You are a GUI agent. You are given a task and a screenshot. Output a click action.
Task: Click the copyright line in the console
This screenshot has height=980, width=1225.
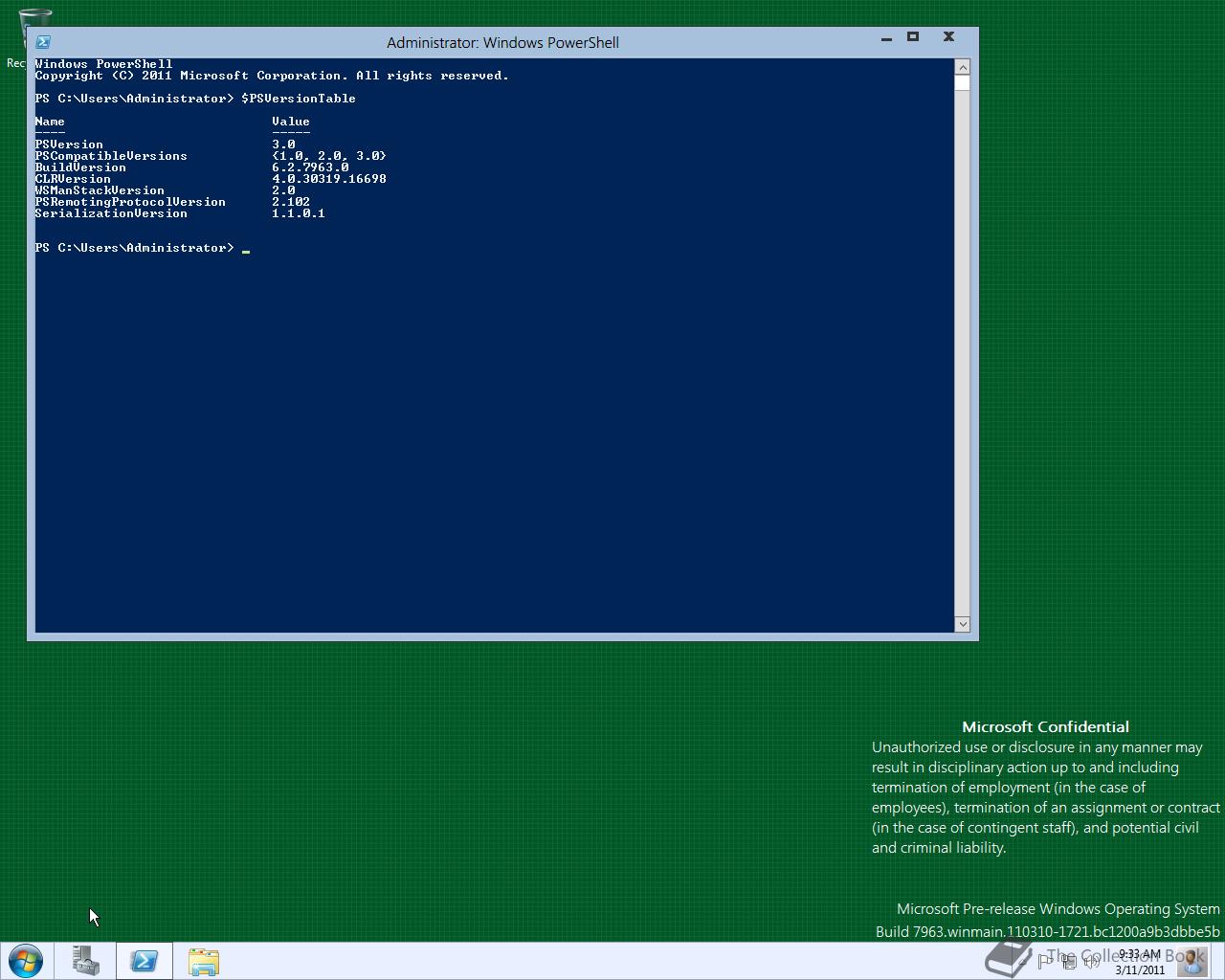[272, 76]
